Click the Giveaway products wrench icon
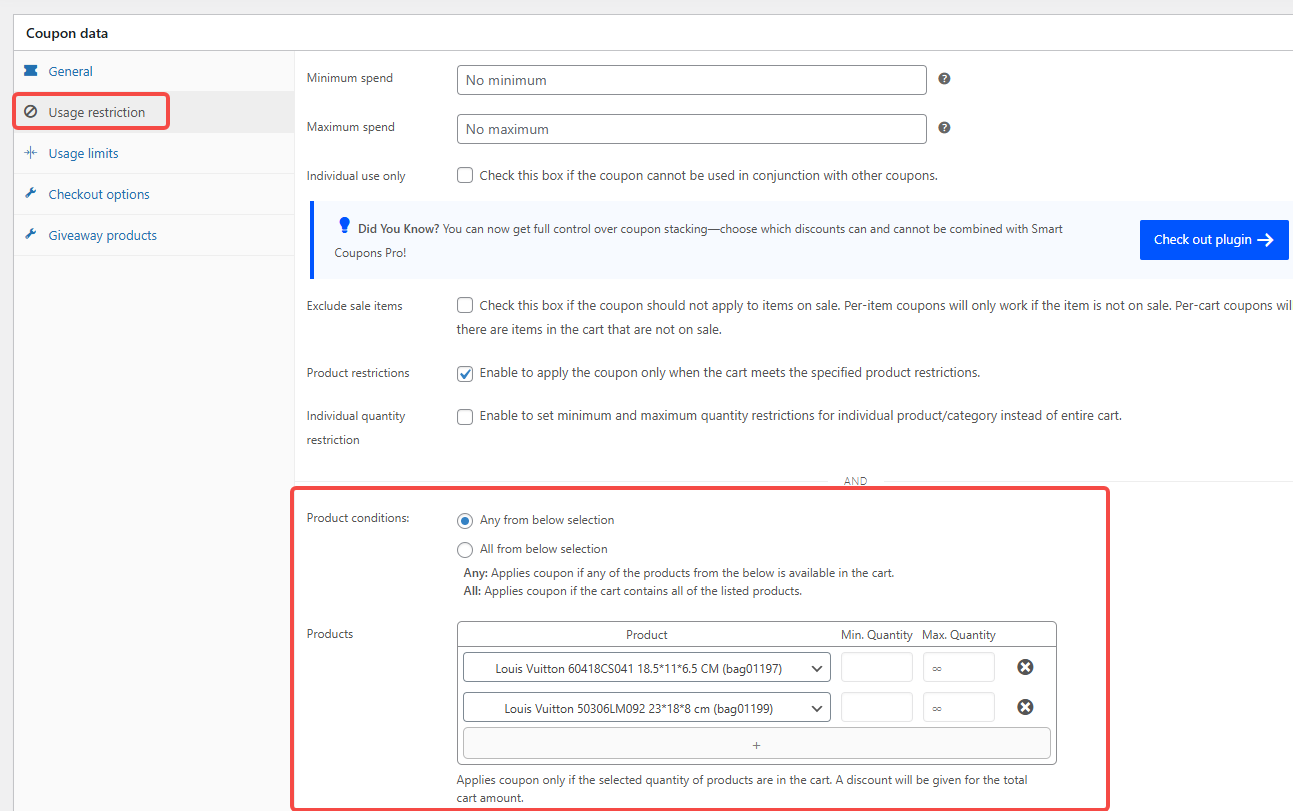Screen dimensions: 1293x811 click(x=31, y=235)
